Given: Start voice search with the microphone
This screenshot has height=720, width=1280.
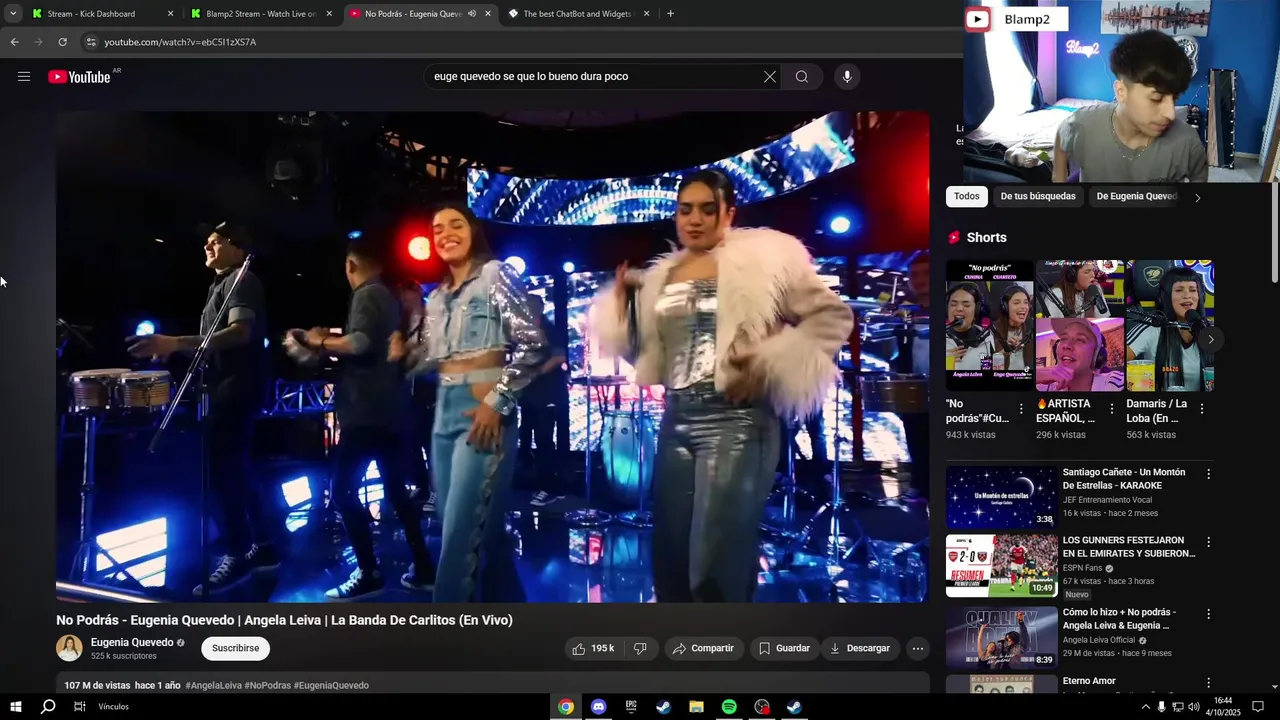Looking at the screenshot, I should tap(847, 77).
